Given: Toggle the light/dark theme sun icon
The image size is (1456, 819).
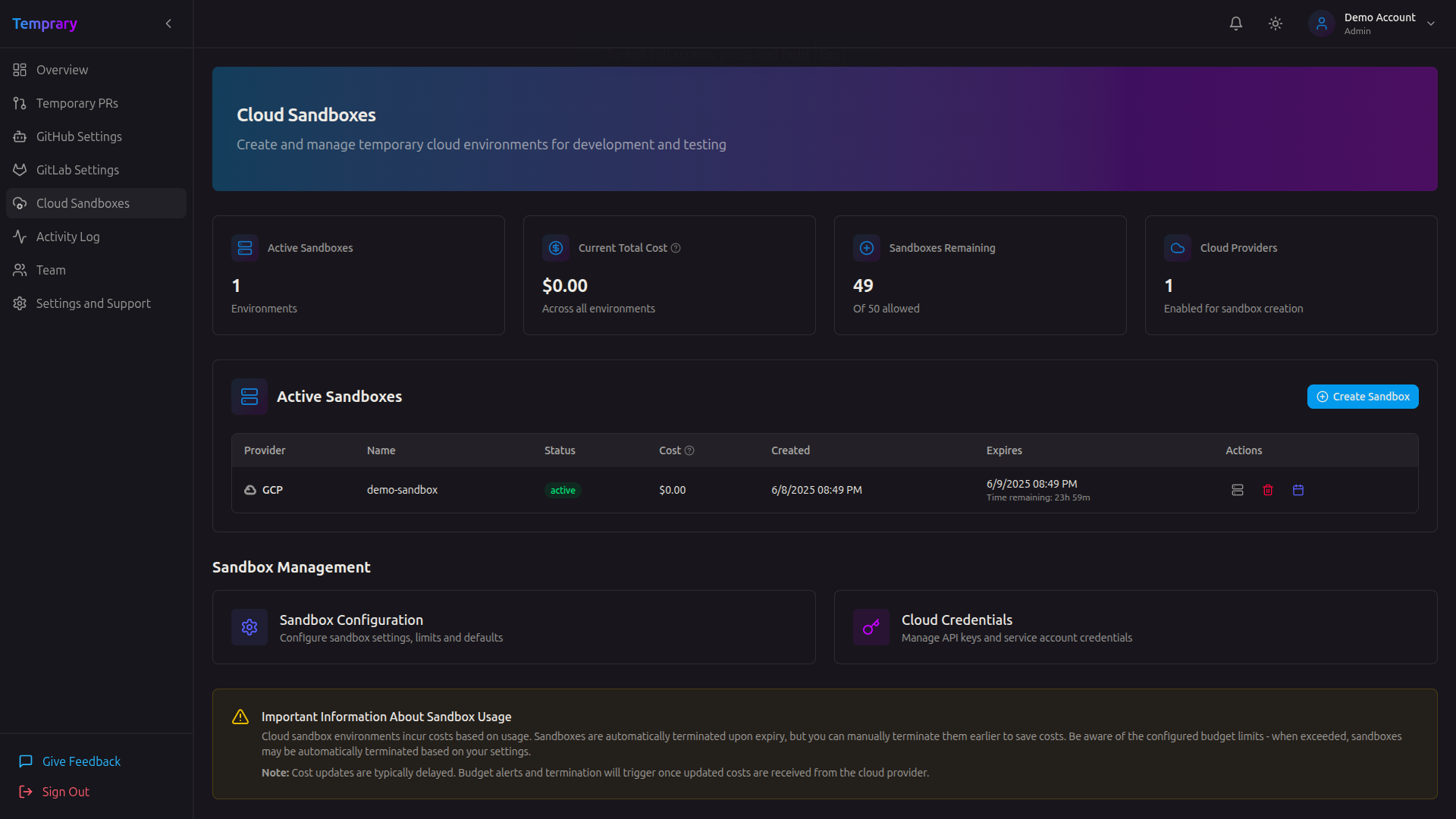Looking at the screenshot, I should click(x=1276, y=24).
